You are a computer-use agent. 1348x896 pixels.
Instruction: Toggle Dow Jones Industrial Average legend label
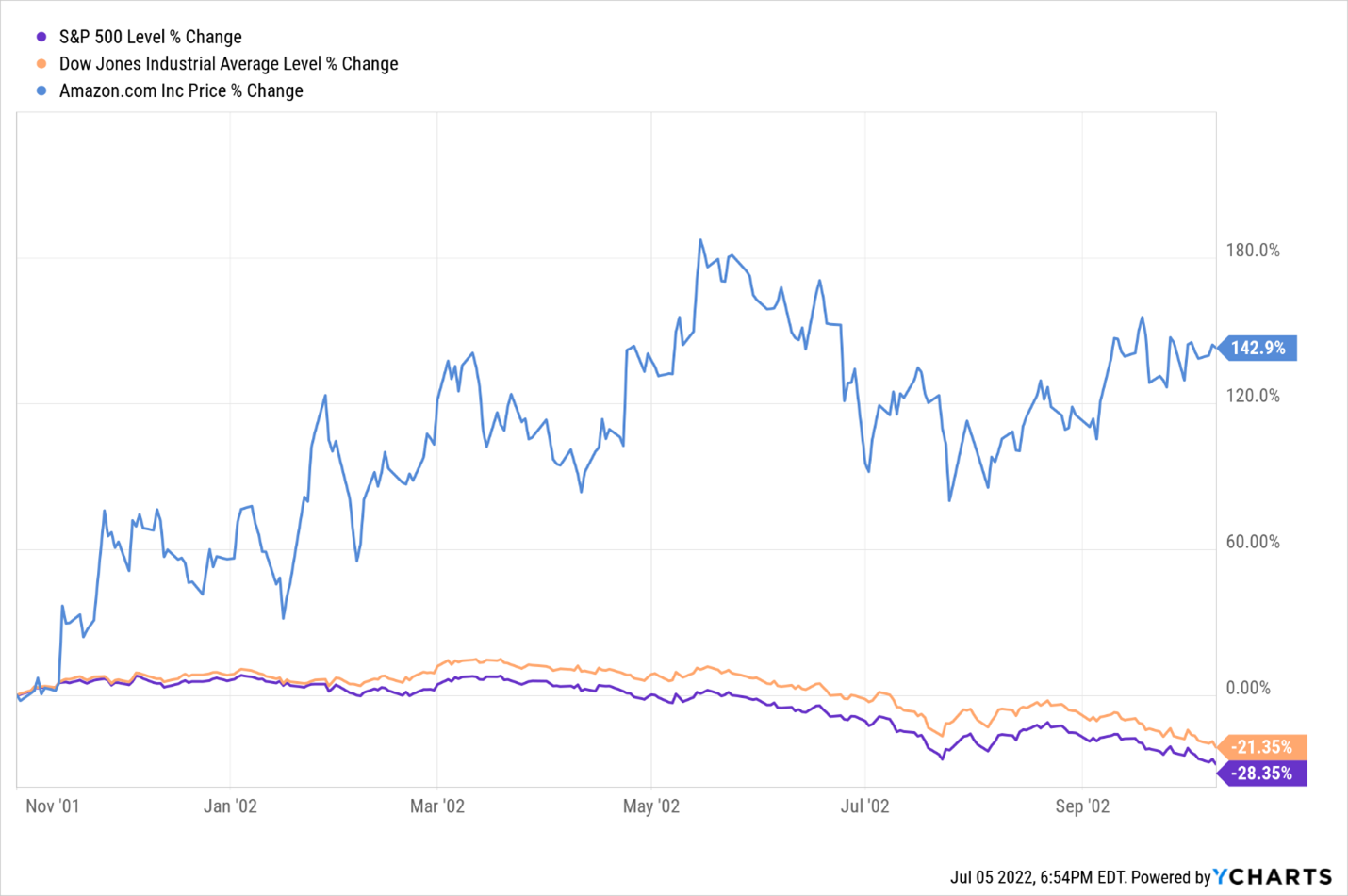228,64
